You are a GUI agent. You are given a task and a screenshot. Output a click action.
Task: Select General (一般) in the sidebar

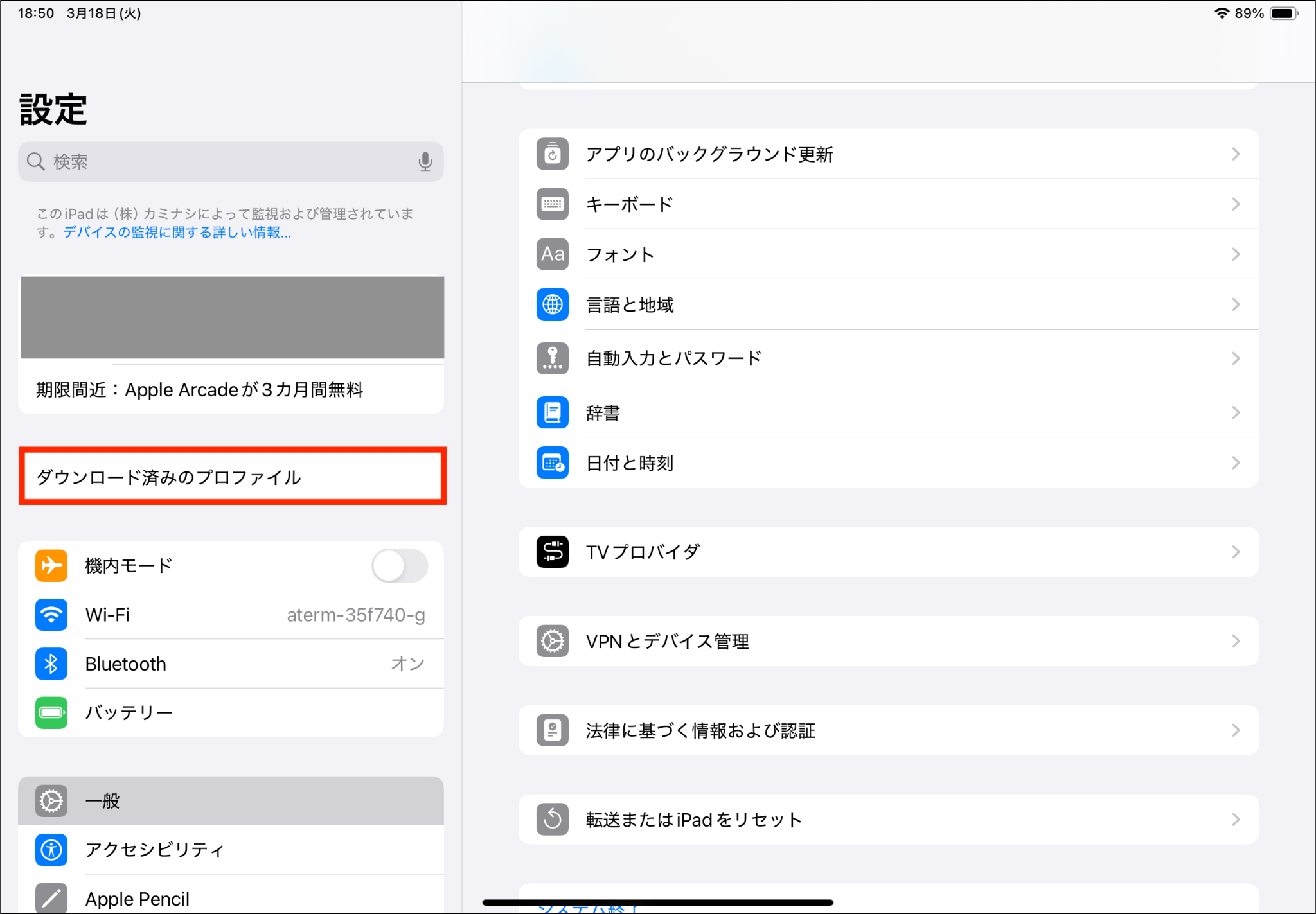[x=231, y=801]
